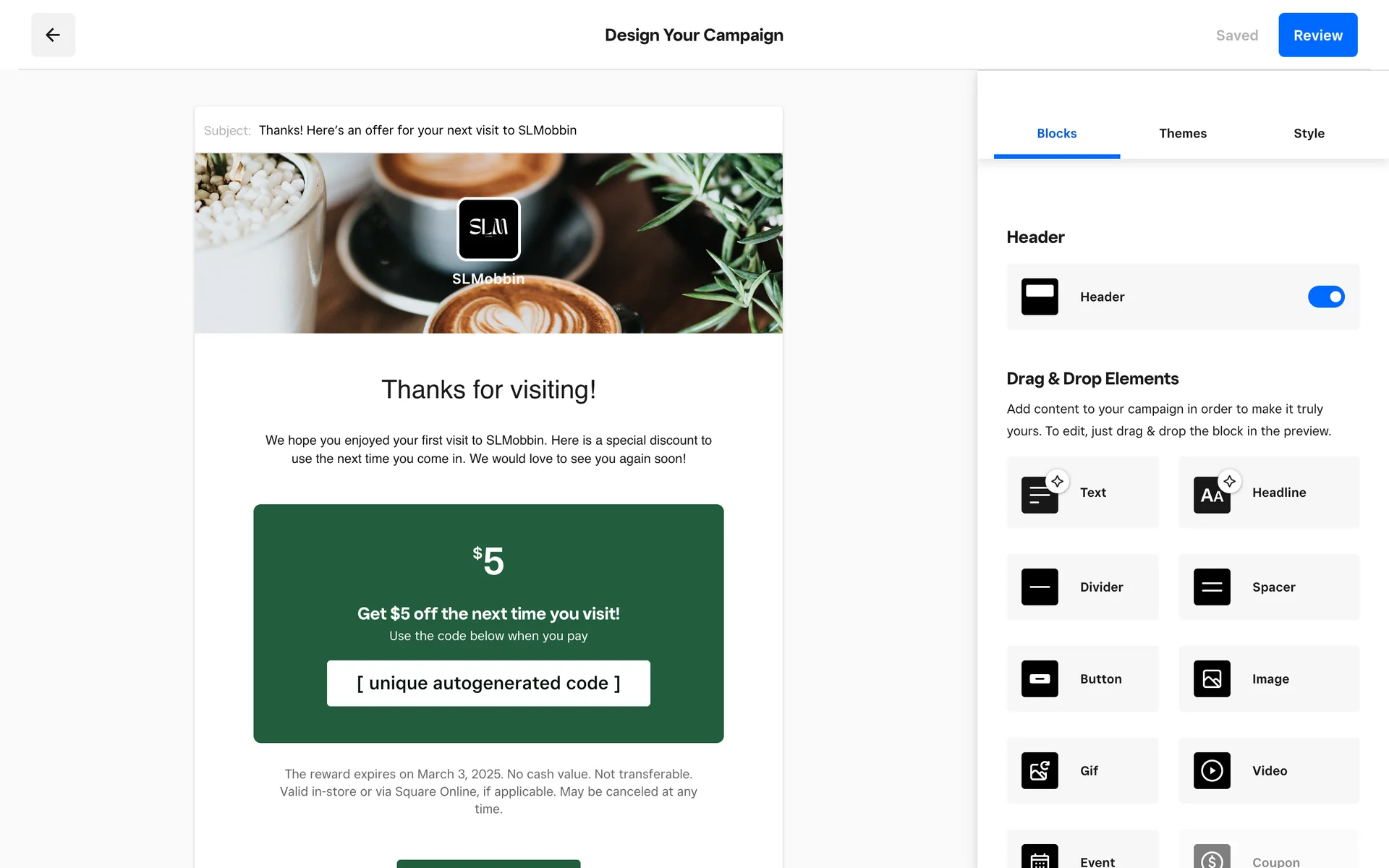Choose the Spacer block icon
Viewport: 1389px width, 868px height.
click(x=1211, y=587)
